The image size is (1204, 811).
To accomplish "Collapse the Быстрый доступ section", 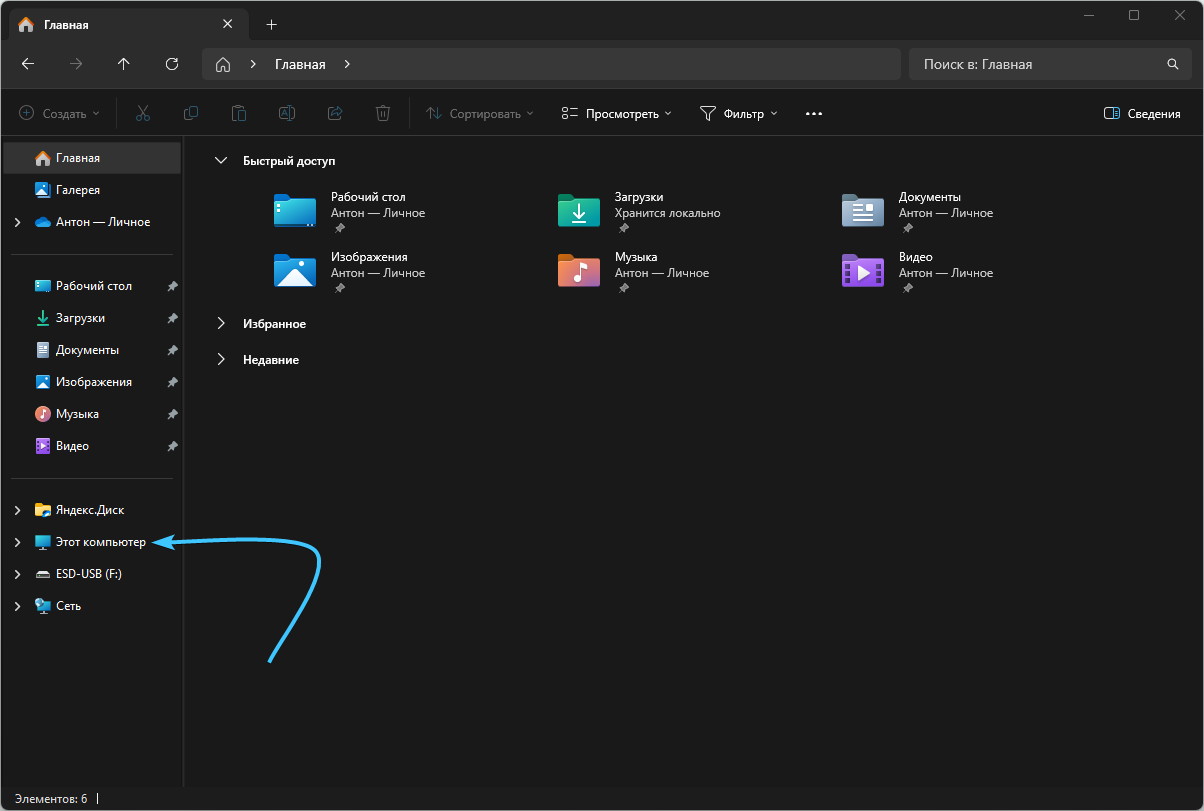I will pos(221,160).
